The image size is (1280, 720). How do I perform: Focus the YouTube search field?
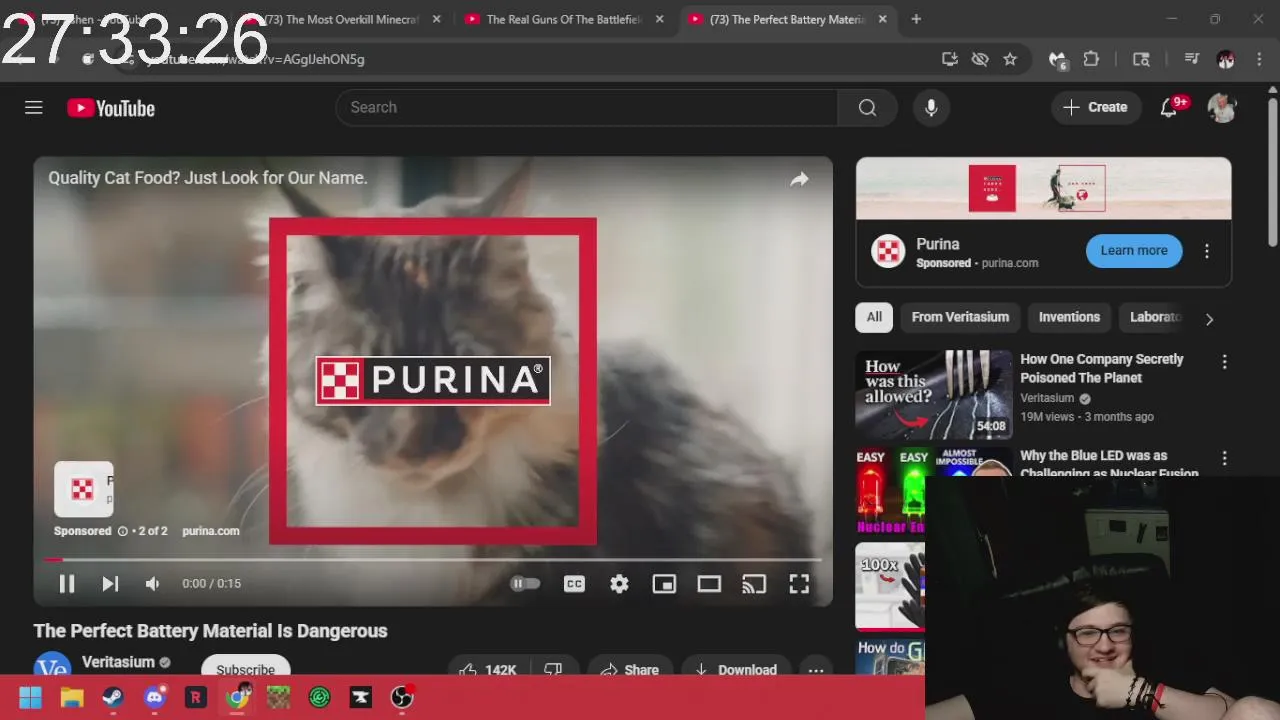[x=586, y=107]
